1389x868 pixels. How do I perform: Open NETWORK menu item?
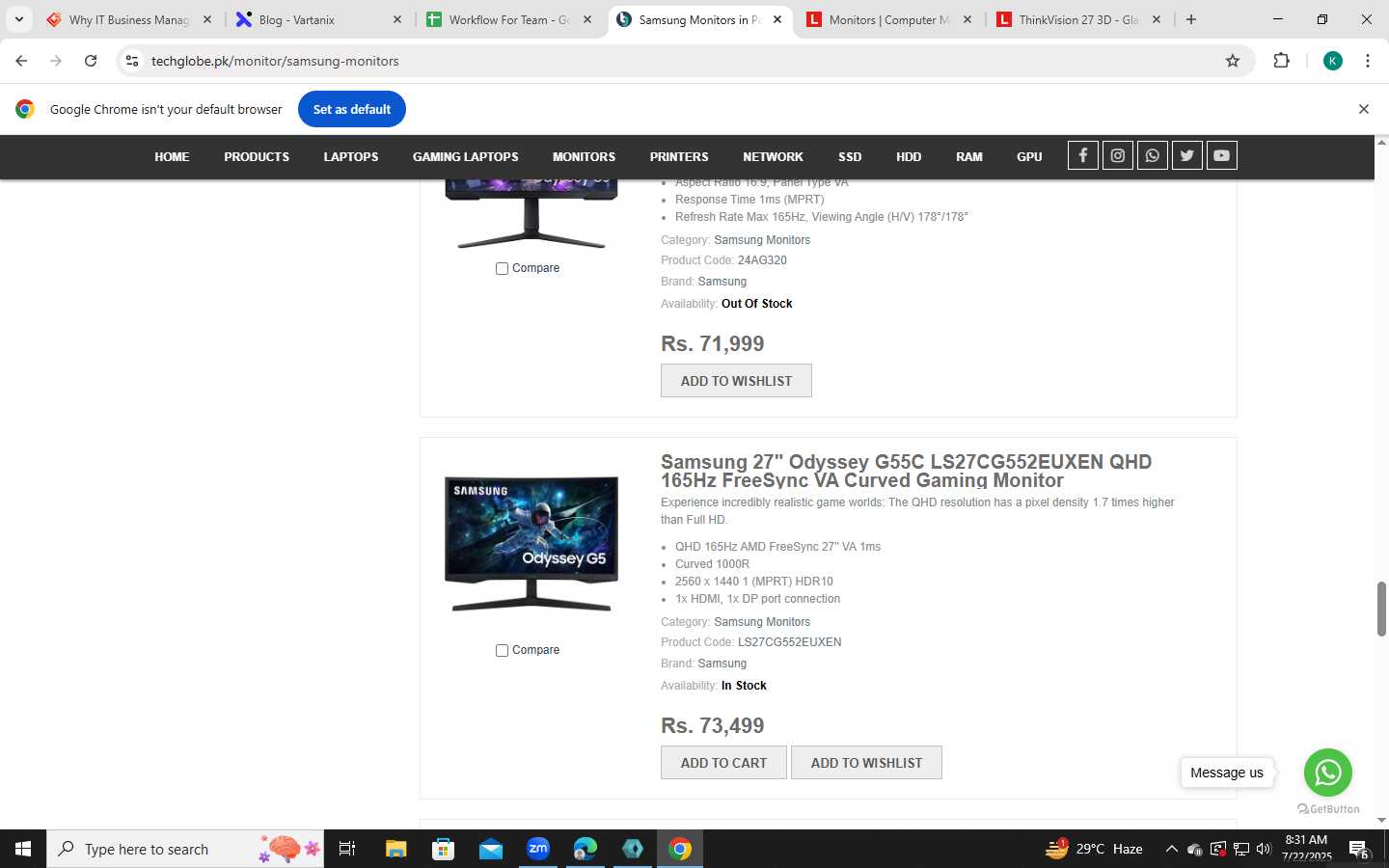pos(773,156)
